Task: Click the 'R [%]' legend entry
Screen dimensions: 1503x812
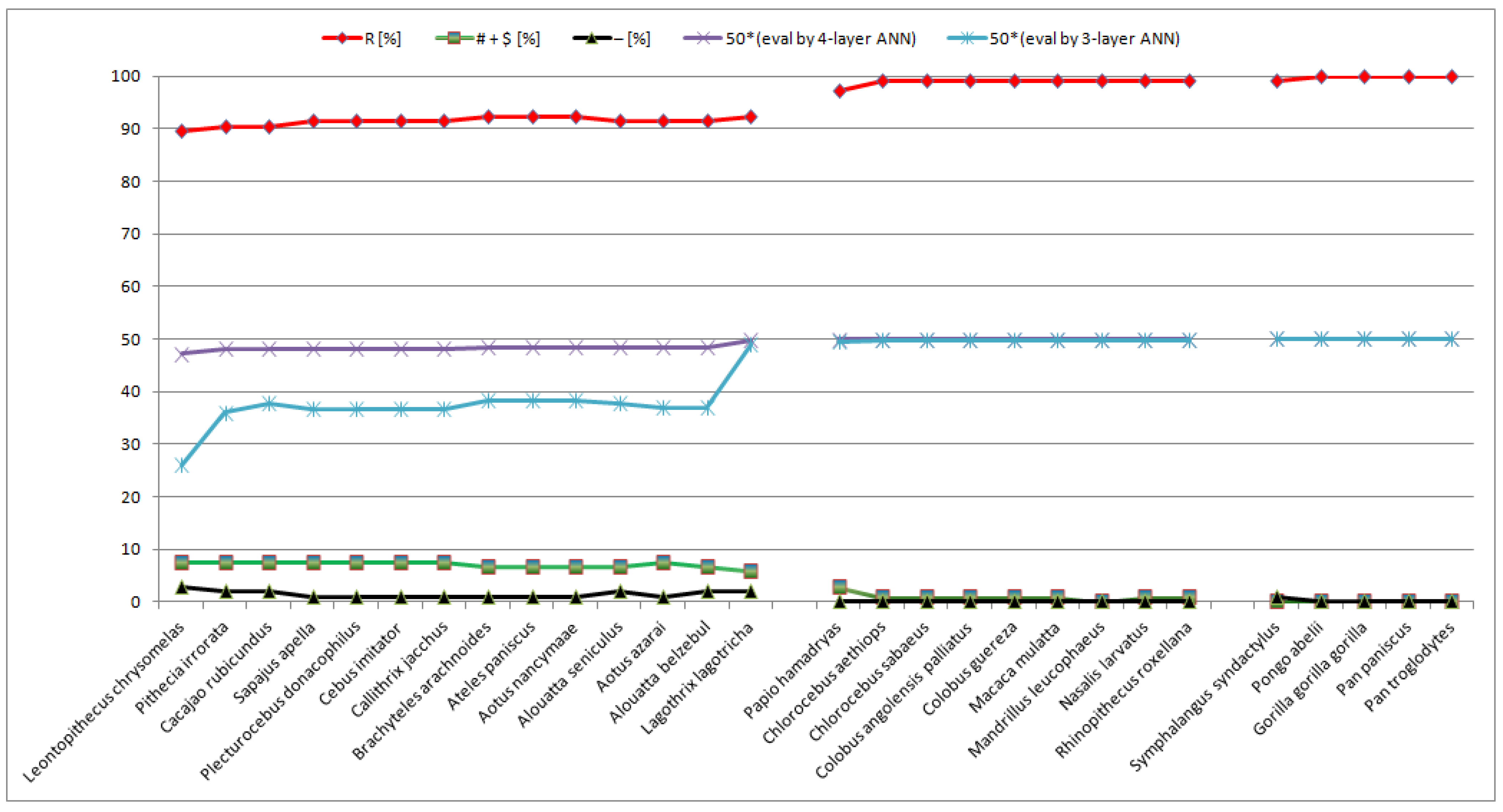Action: (362, 38)
